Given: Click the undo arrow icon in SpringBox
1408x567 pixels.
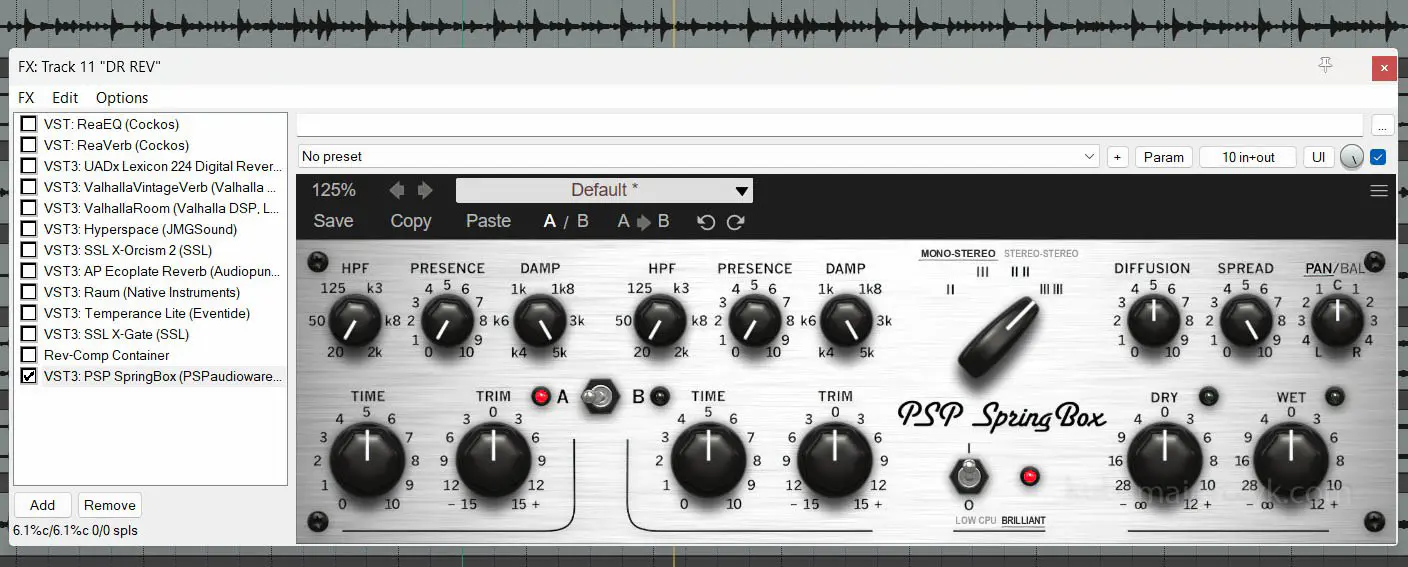Looking at the screenshot, I should (706, 222).
